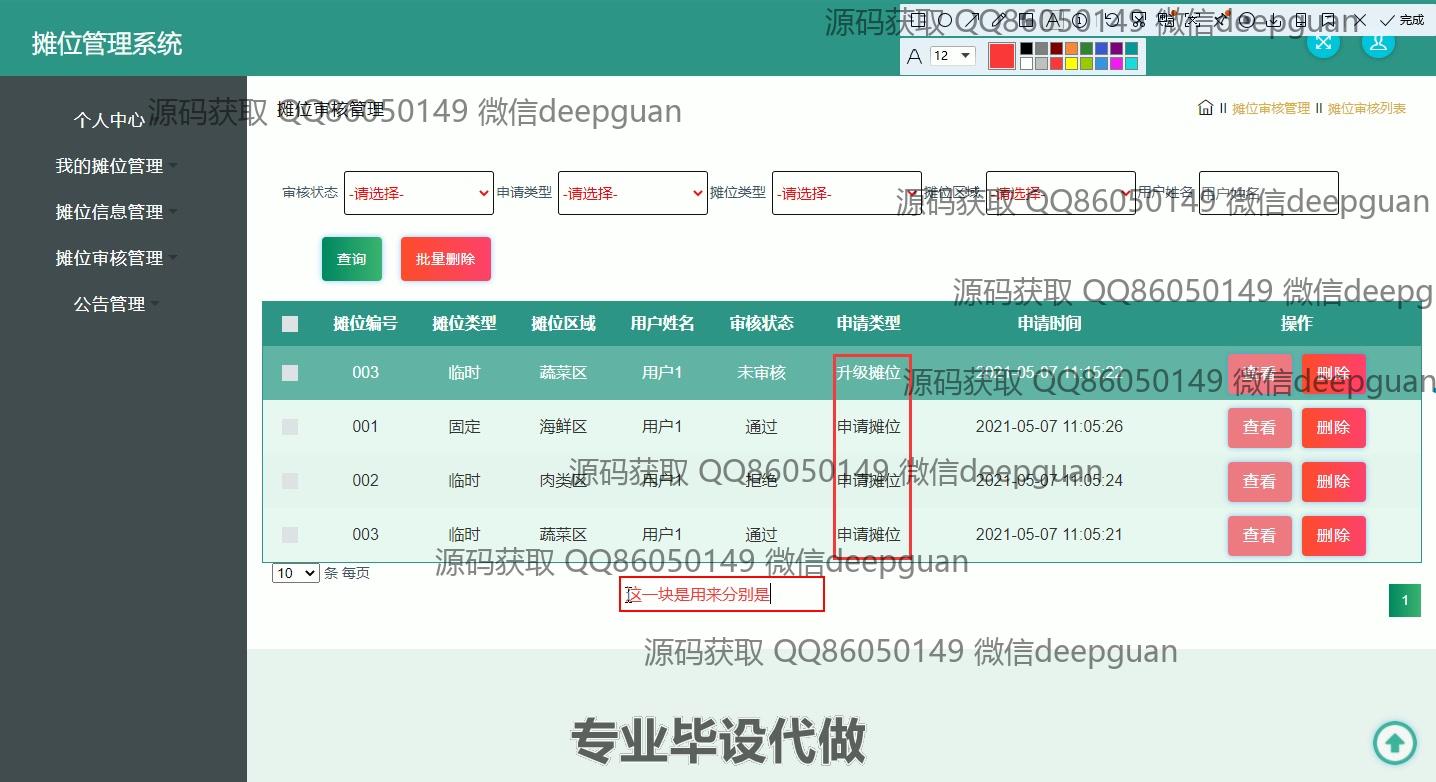
Task: Click the 批量删除 button
Action: (445, 259)
